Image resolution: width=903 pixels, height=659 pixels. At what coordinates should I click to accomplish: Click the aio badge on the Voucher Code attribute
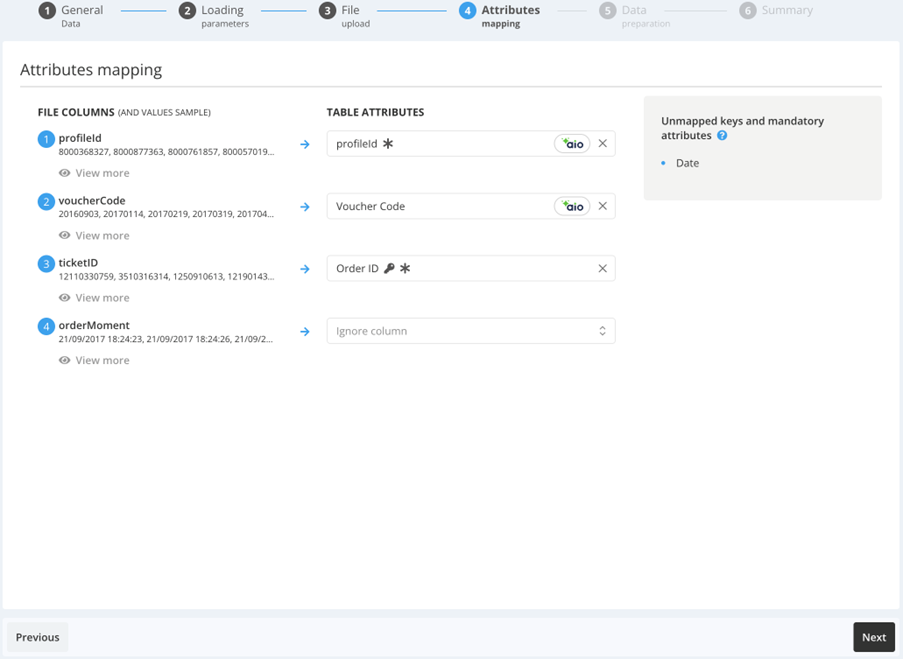pos(572,206)
